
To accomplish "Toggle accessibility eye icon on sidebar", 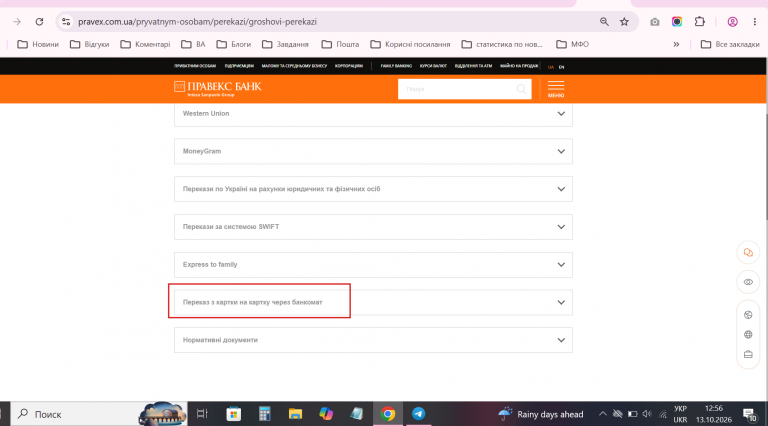I will pyautogui.click(x=748, y=282).
